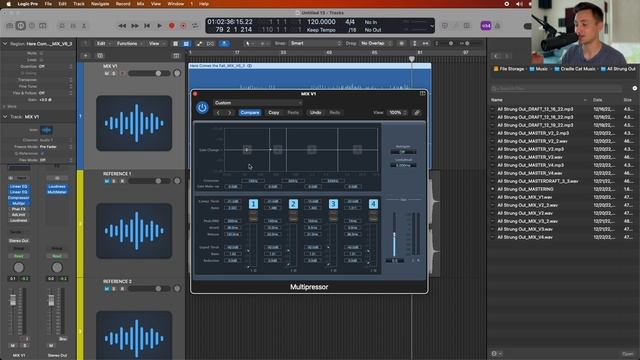The height and width of the screenshot is (360, 640).
Task: Open the Mixer icon in the control bar
Action: [x=73, y=26]
